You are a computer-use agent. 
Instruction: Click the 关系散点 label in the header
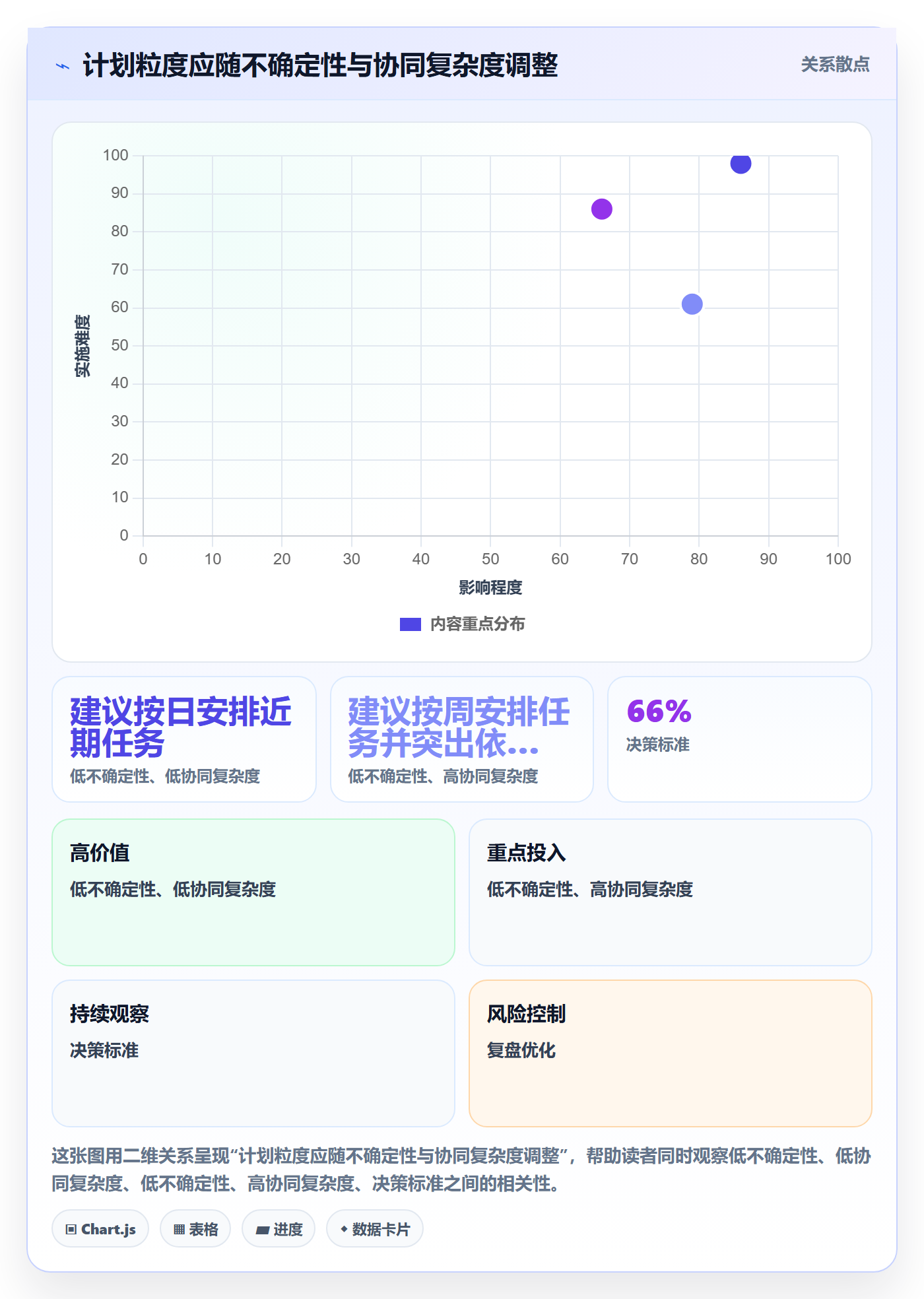click(x=835, y=65)
